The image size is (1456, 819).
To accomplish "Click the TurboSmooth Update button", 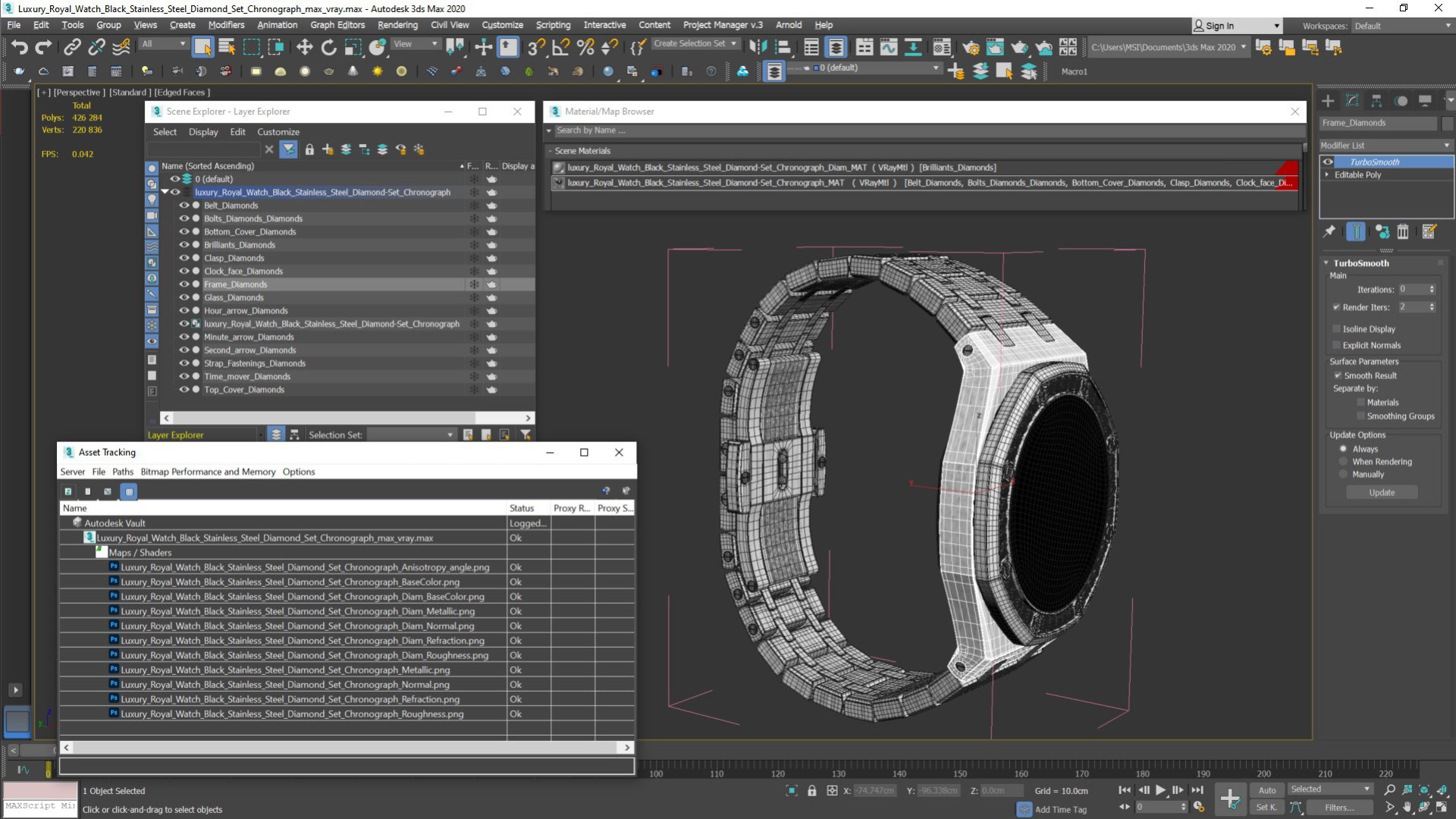I will tap(1381, 492).
